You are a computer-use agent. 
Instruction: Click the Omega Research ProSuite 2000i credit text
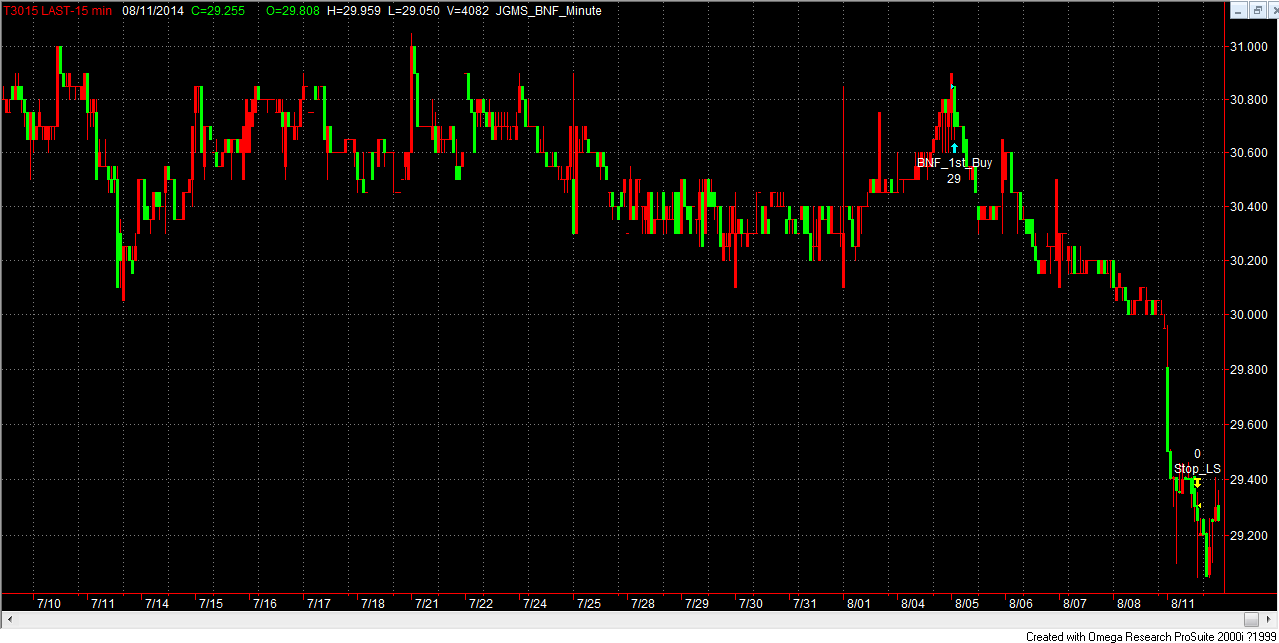(1151, 636)
